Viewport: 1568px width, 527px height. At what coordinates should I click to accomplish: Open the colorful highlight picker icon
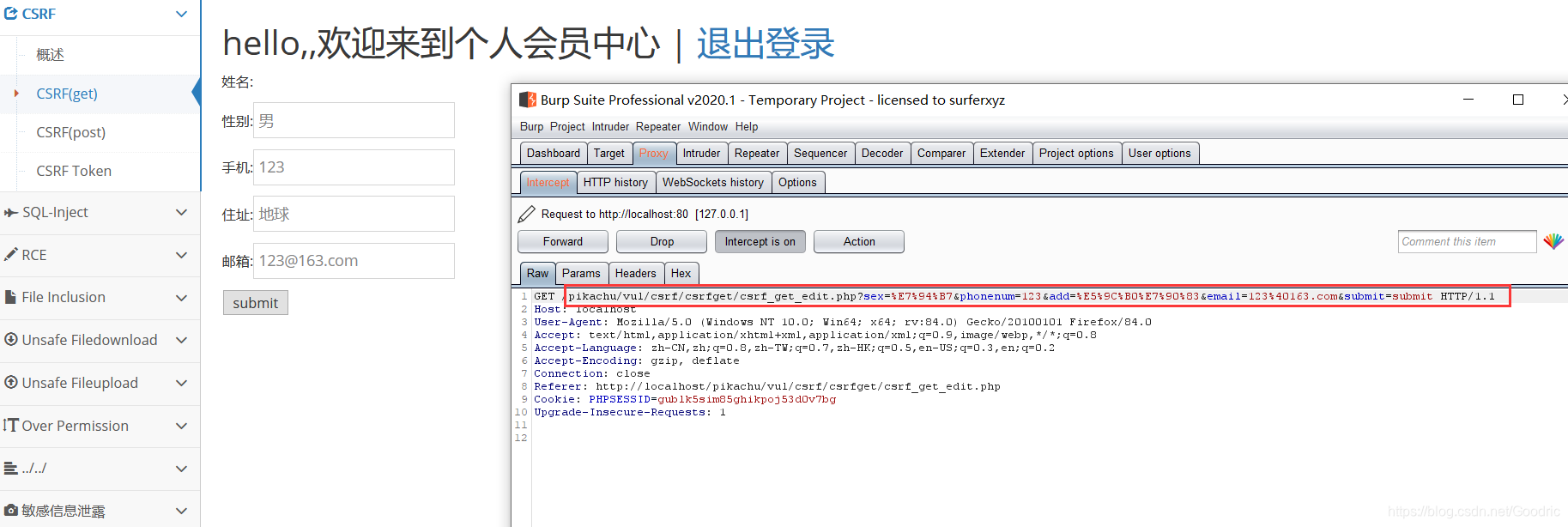(1553, 241)
